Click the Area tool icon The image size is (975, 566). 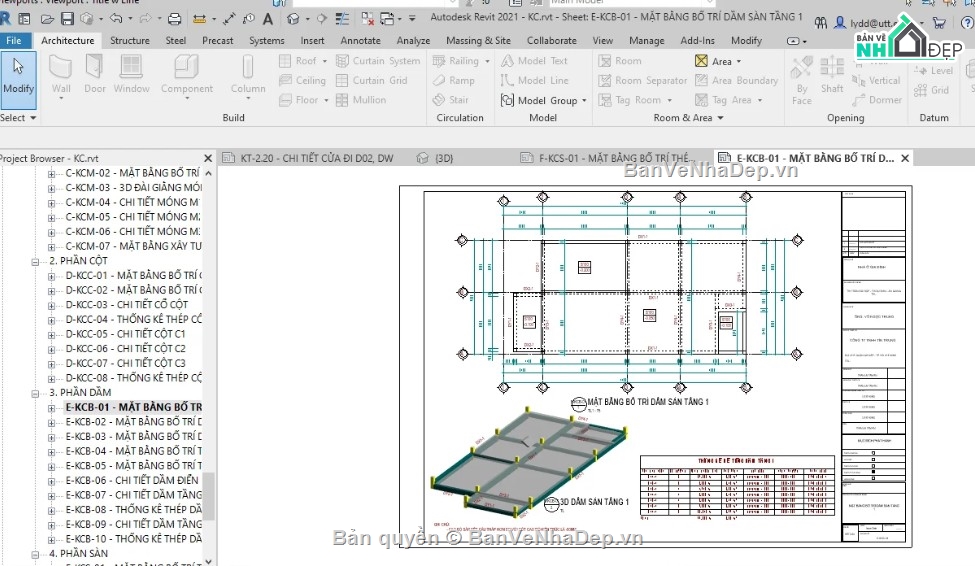pos(701,61)
